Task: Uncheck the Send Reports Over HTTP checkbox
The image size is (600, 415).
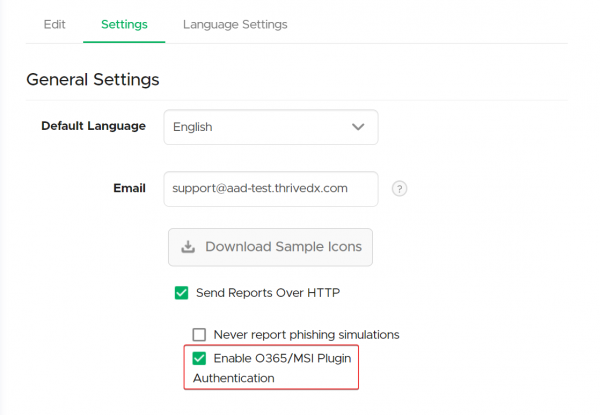Action: tap(181, 293)
